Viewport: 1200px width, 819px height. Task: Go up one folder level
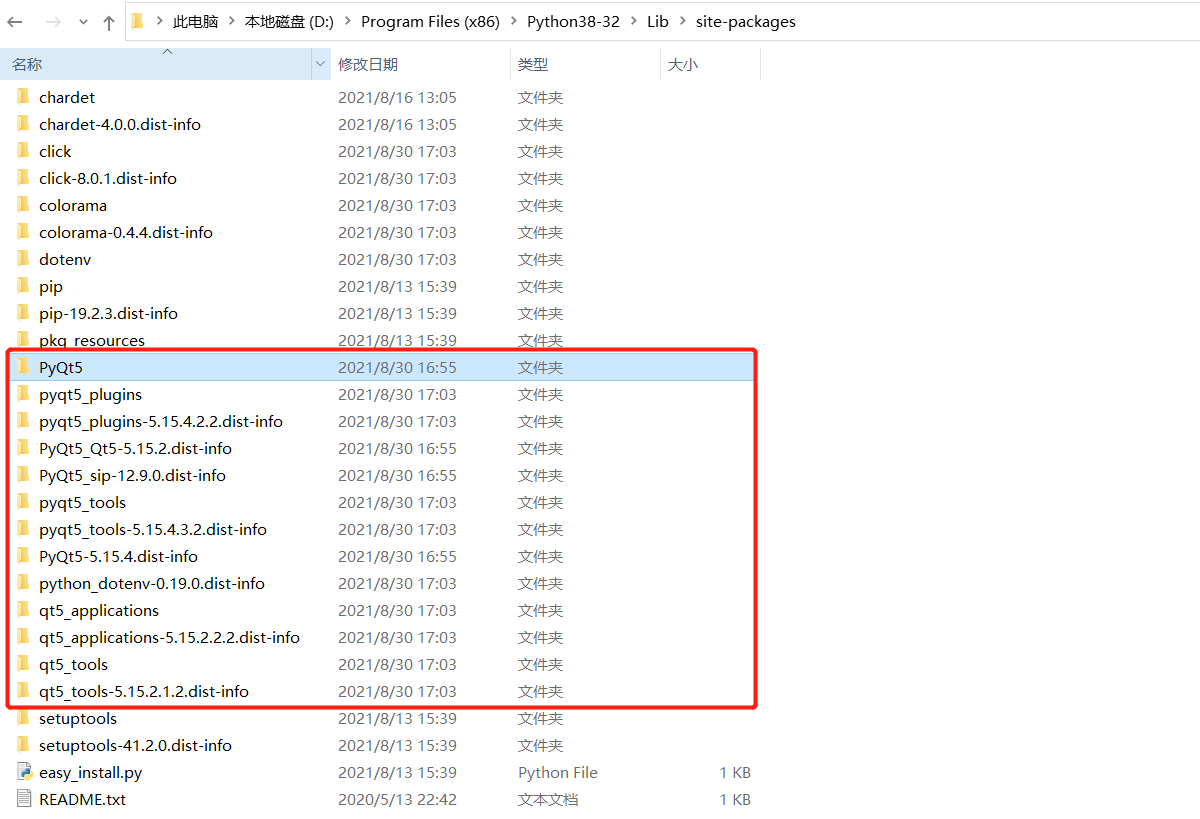tap(109, 21)
